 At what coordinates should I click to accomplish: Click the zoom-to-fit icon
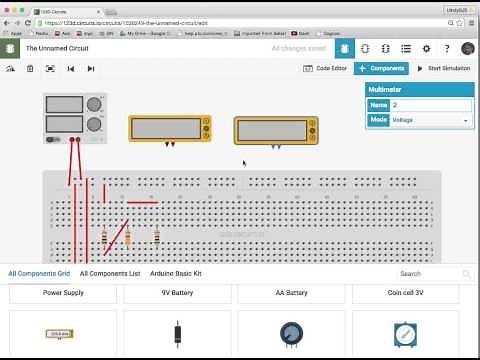[x=50, y=69]
